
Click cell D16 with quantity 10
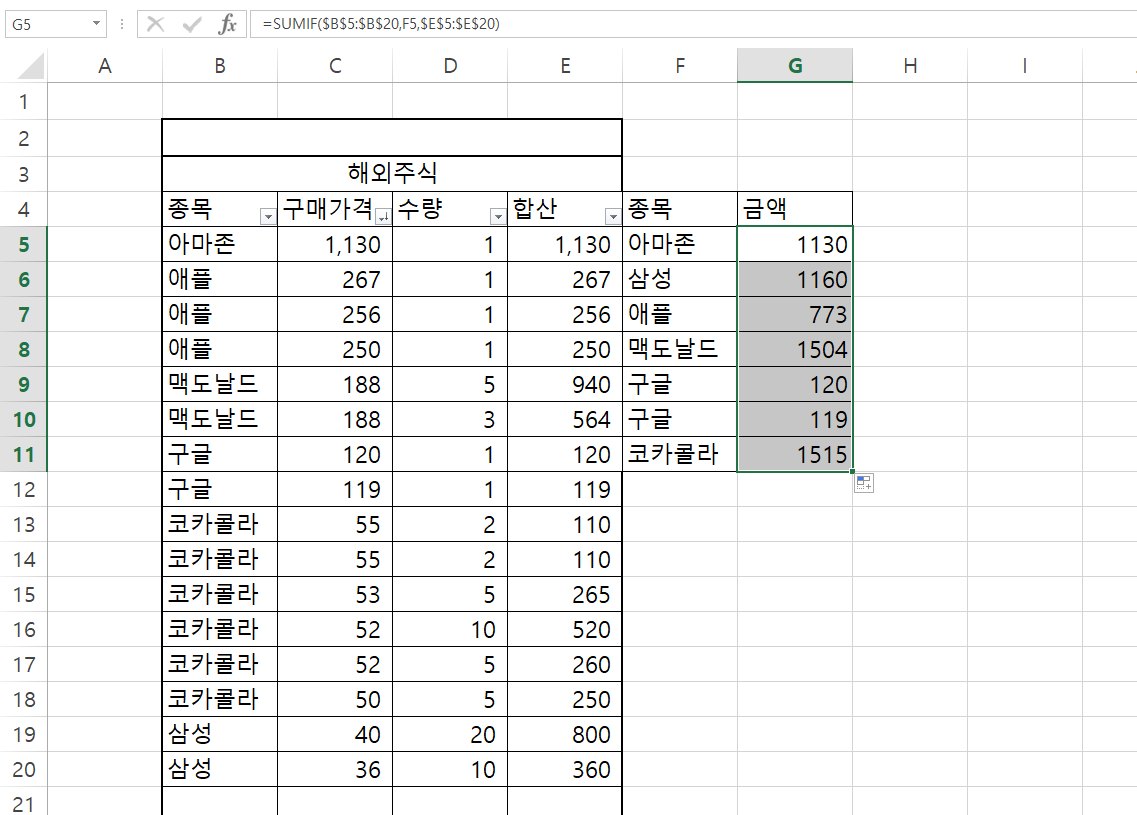[450, 629]
